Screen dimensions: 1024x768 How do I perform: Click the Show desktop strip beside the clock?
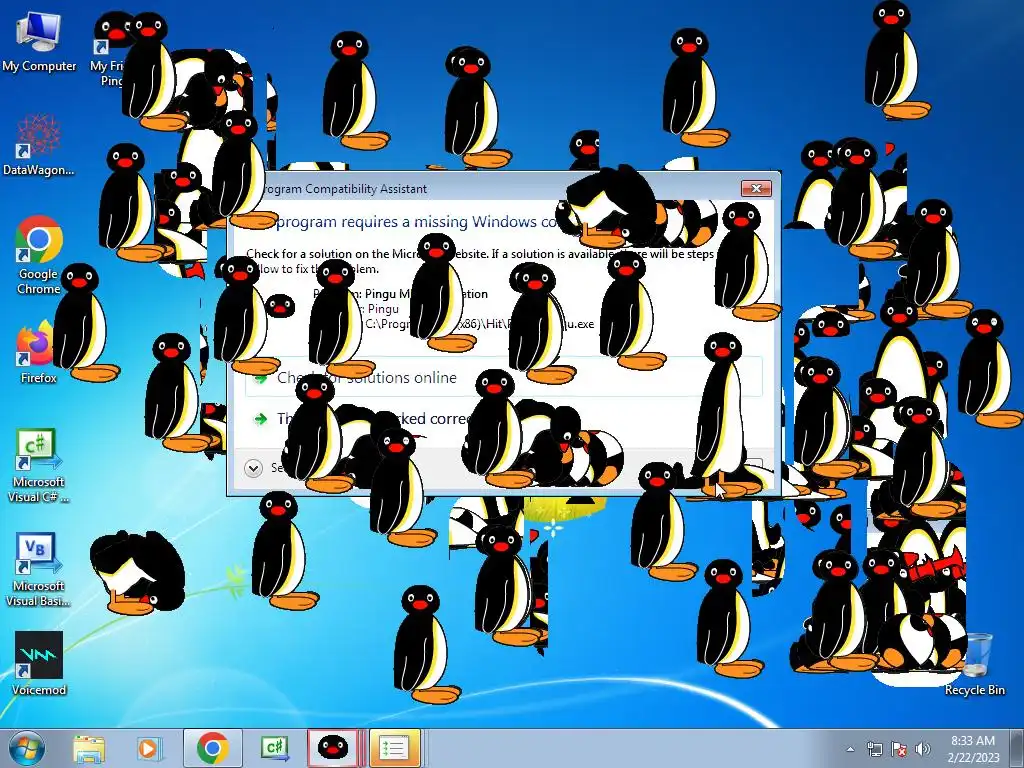pos(1019,748)
